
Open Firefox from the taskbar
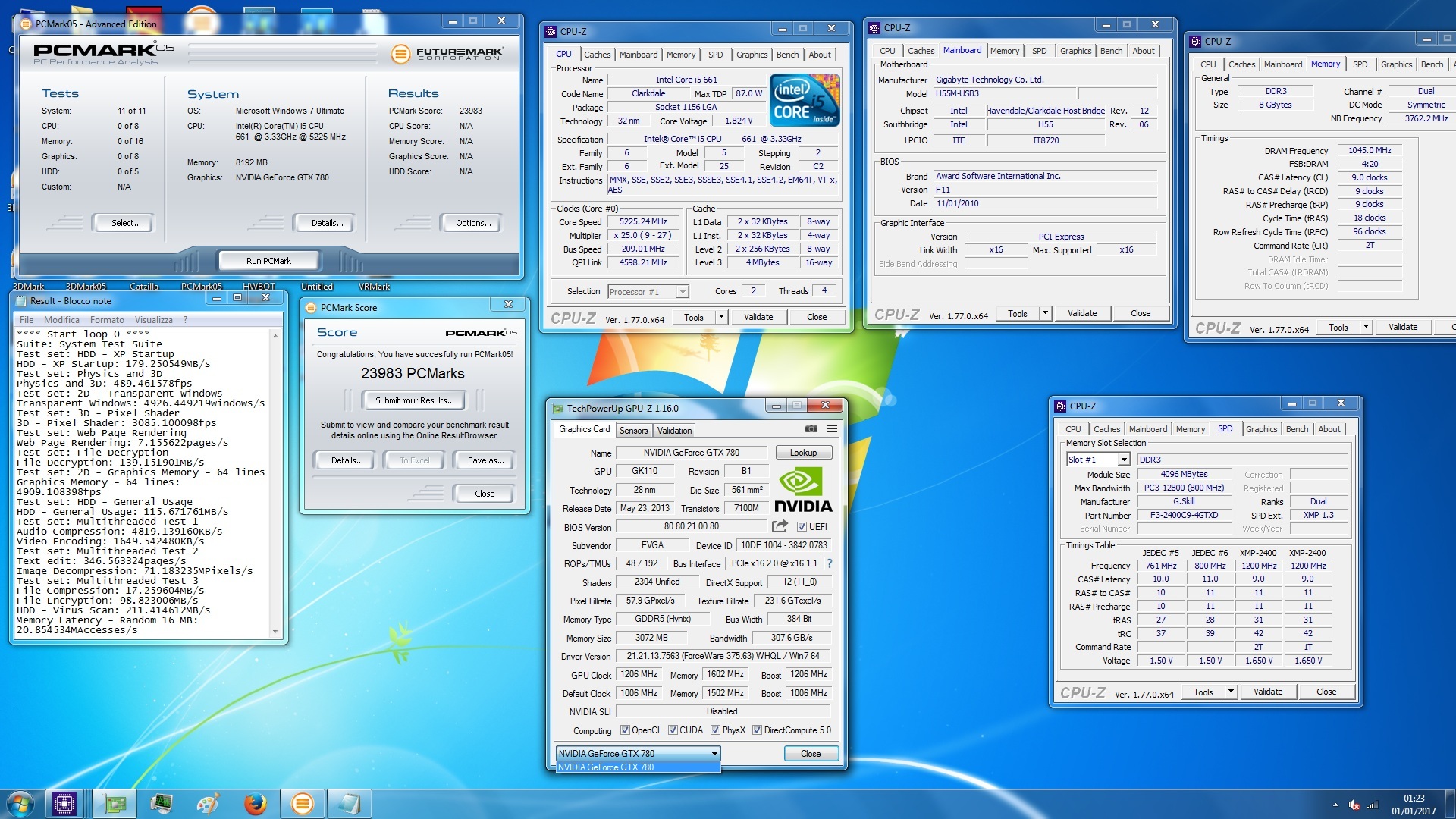[256, 803]
